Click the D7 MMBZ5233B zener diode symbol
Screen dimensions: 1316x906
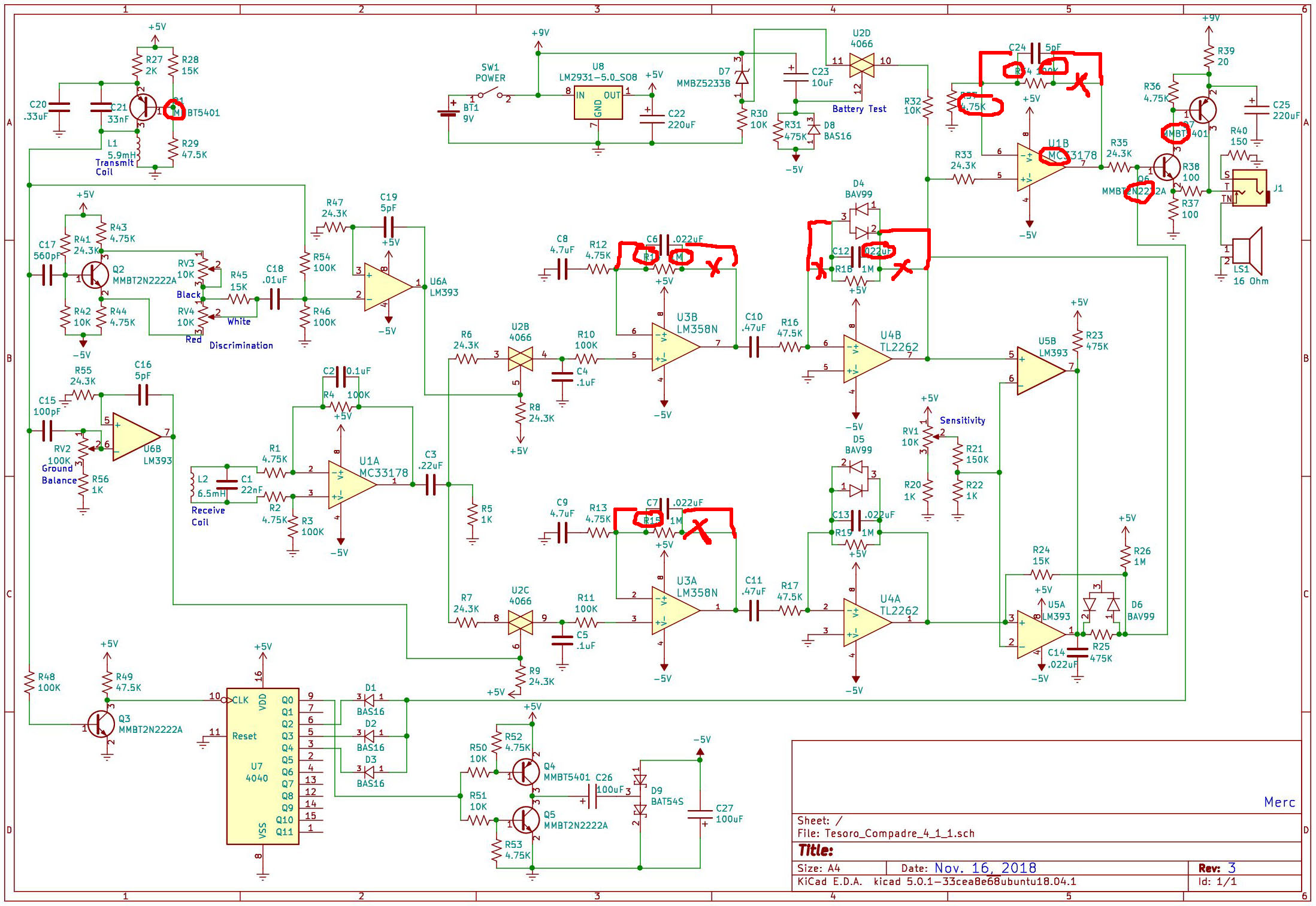(x=742, y=77)
